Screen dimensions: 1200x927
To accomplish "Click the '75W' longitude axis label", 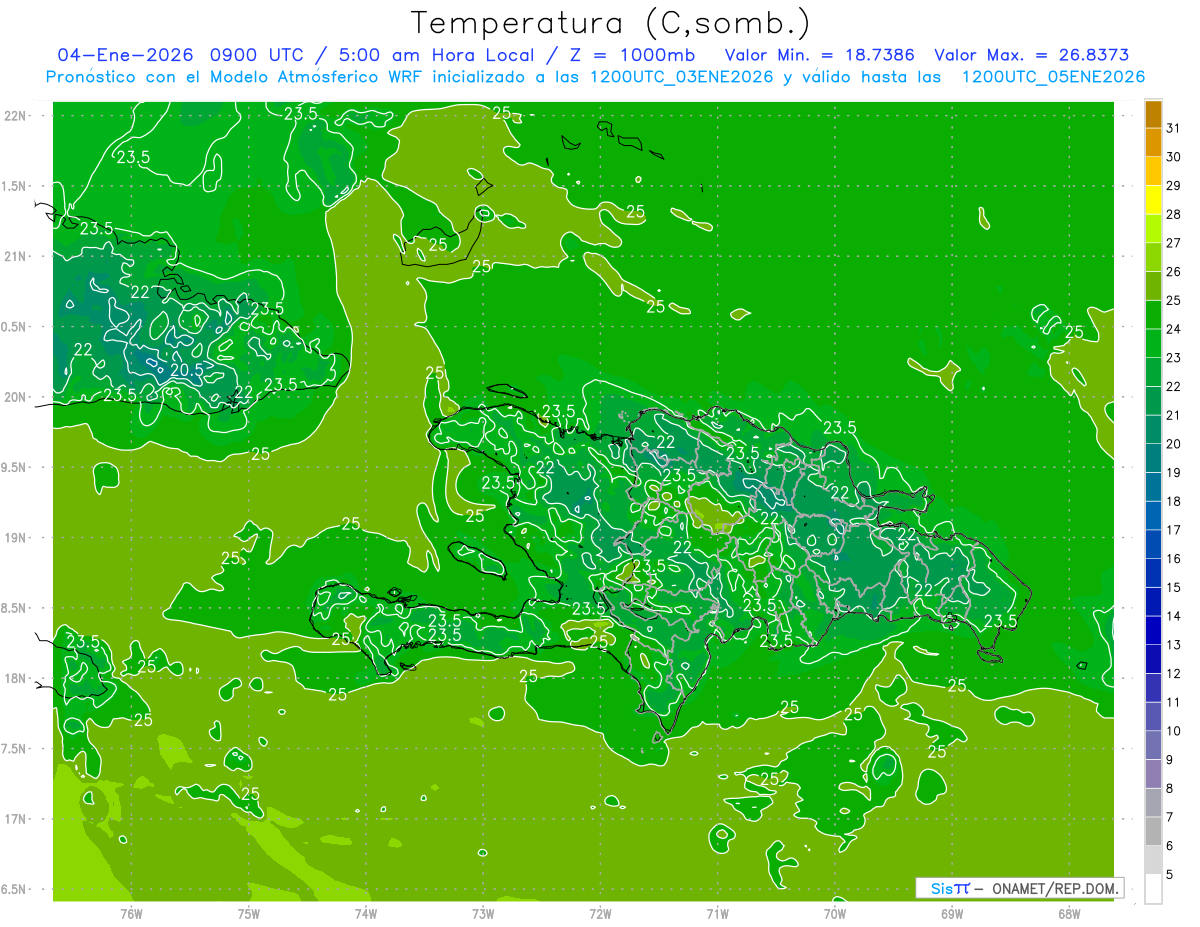I will coord(249,913).
